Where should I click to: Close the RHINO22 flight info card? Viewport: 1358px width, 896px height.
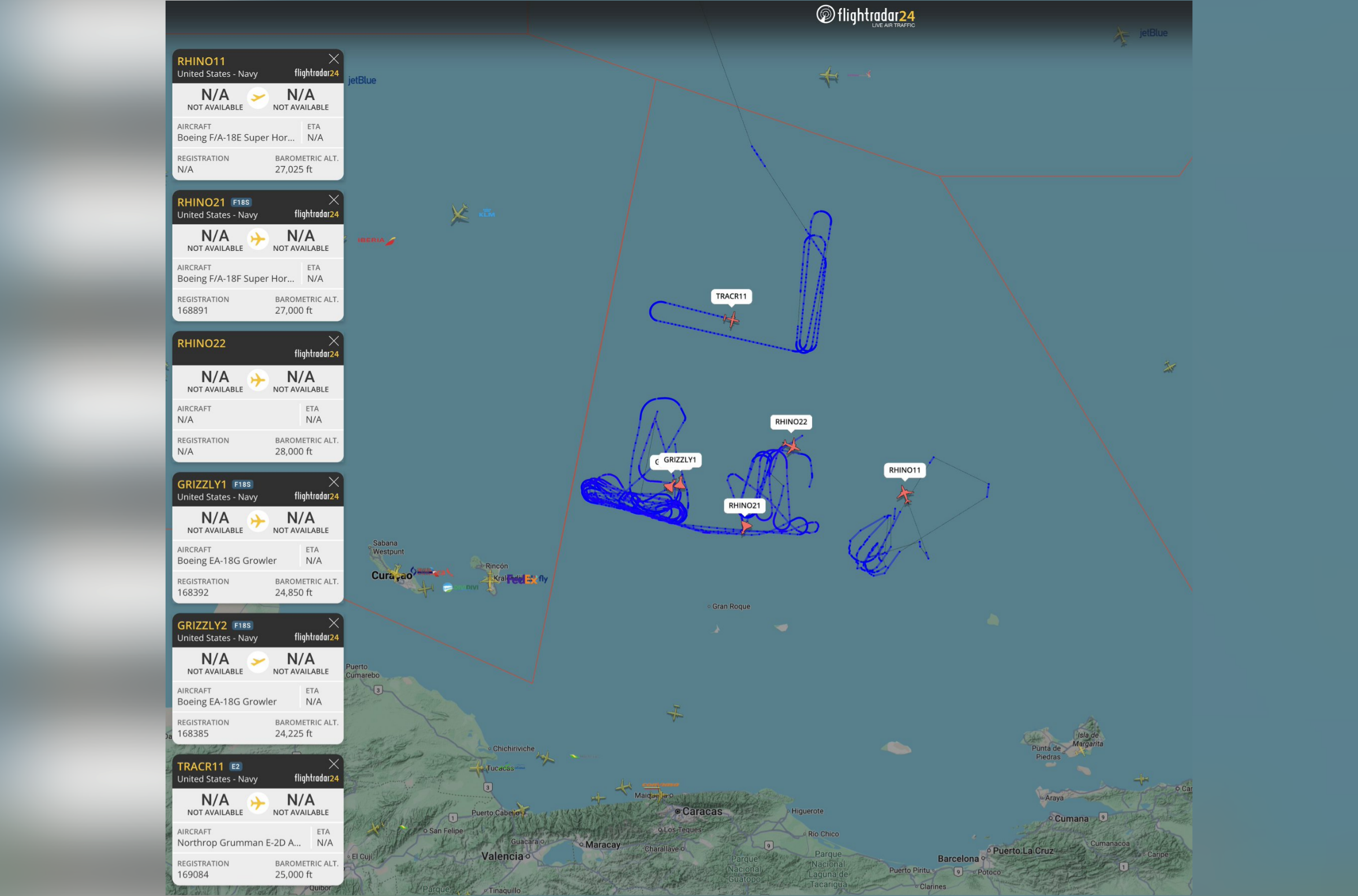tap(334, 341)
